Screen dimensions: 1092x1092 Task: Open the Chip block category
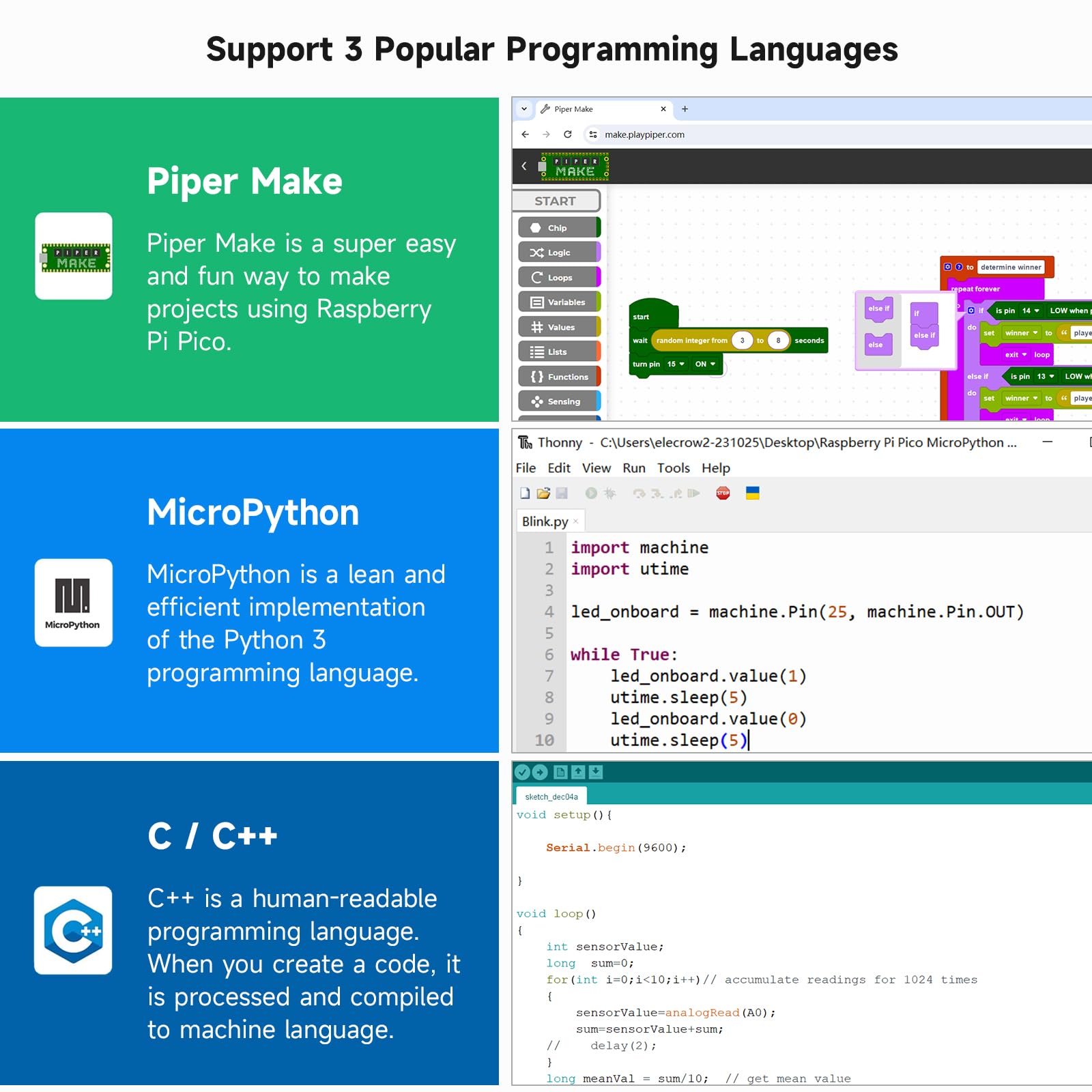pos(559,228)
